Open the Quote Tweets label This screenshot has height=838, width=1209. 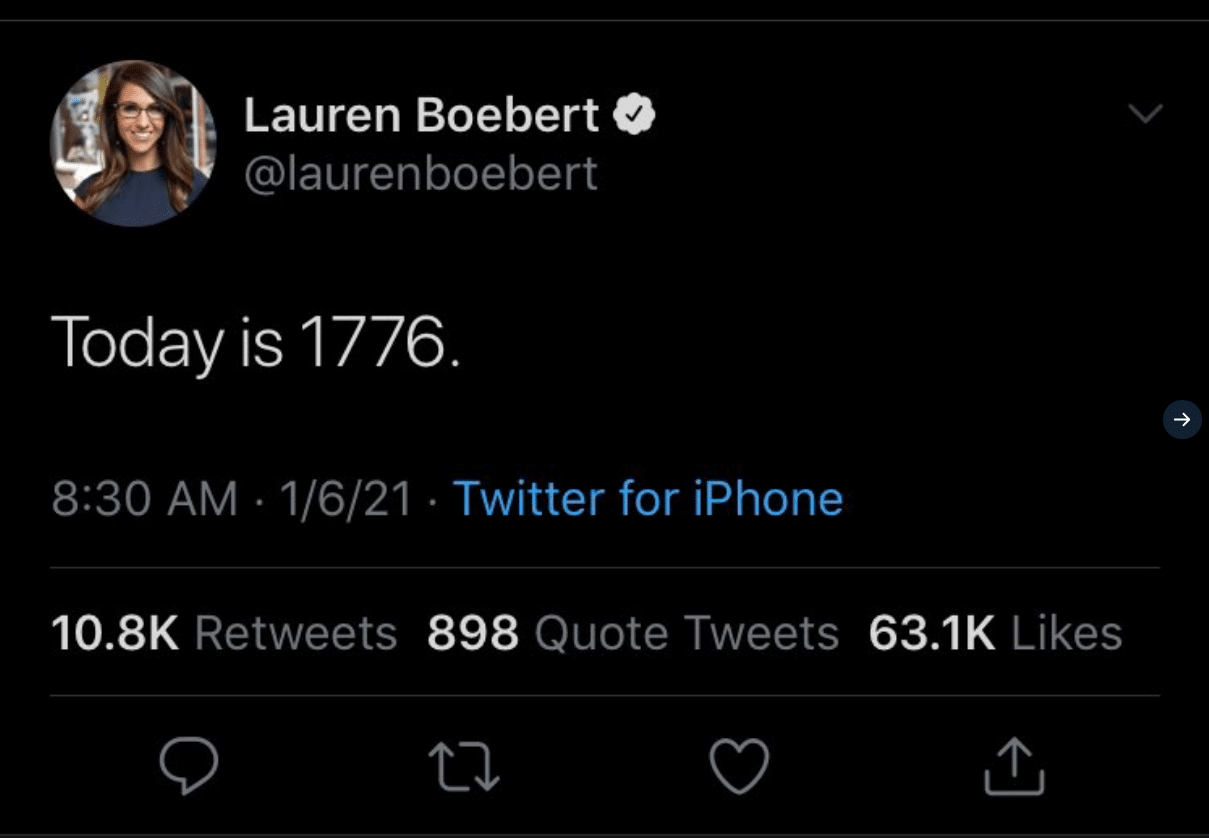(x=687, y=633)
